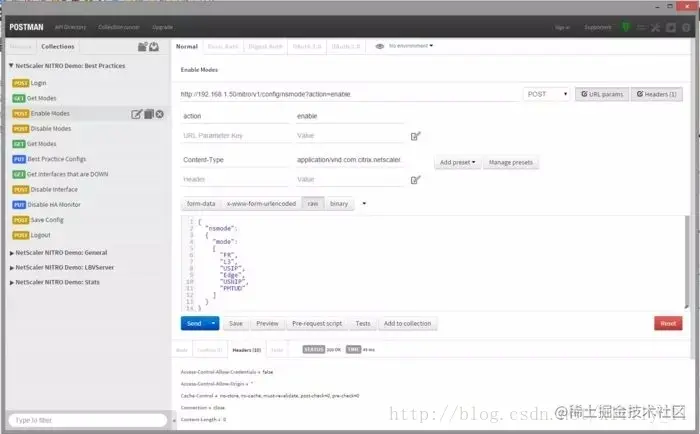Click the edit icon on Enable Modes row
This screenshot has width=700, height=434.
click(137, 114)
